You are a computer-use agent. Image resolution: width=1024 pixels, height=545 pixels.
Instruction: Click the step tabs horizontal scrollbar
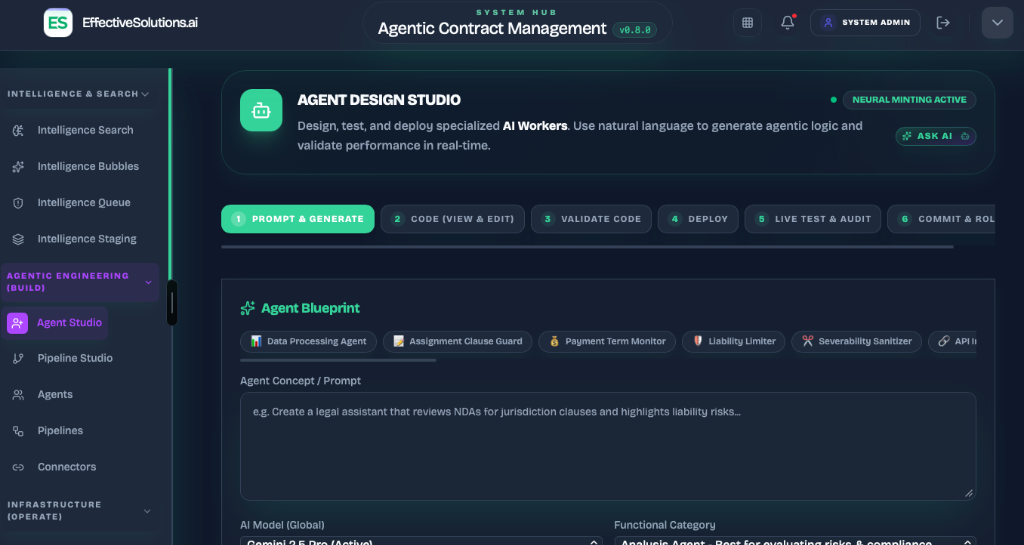587,247
